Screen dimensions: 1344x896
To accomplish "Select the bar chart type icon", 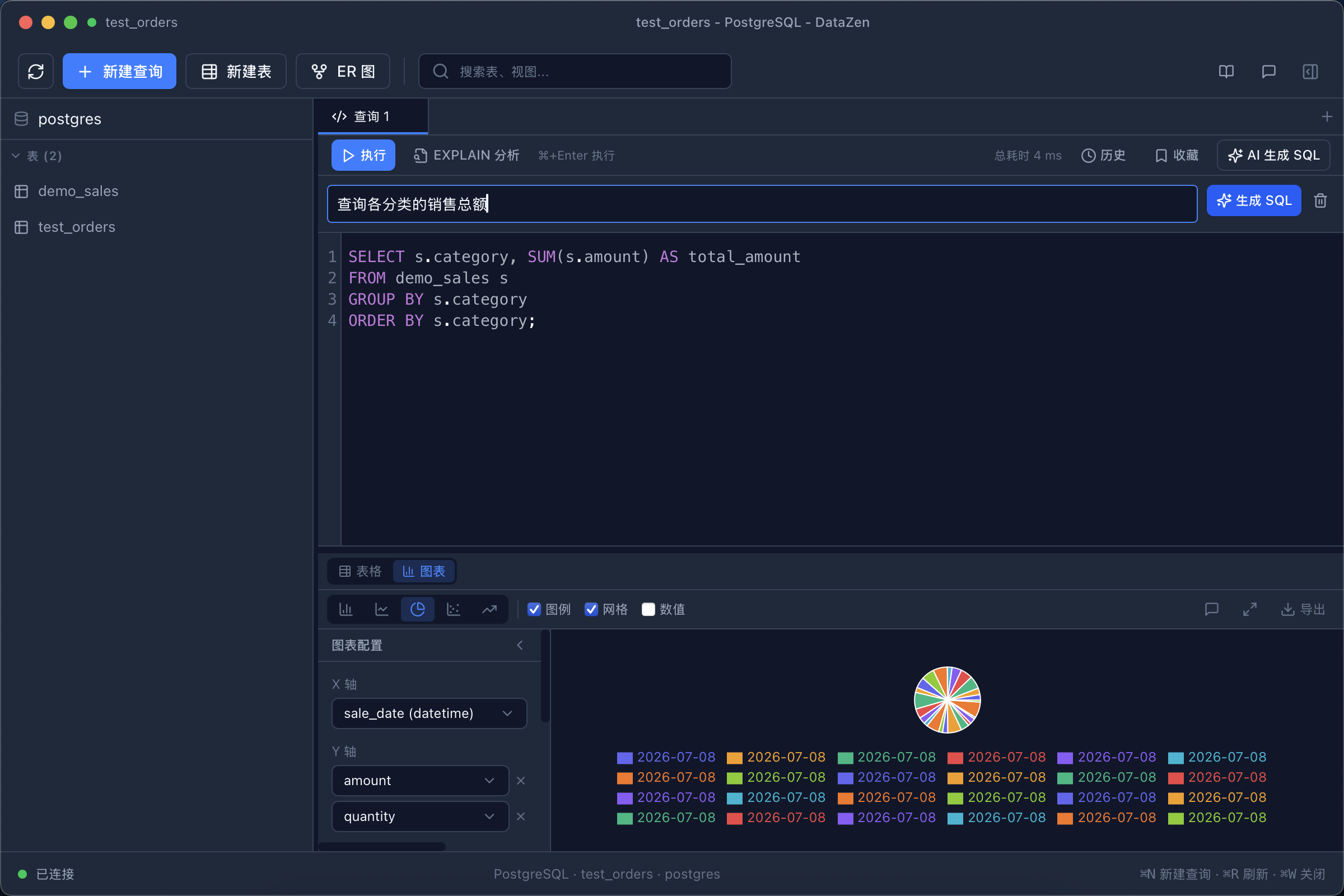I will point(346,609).
